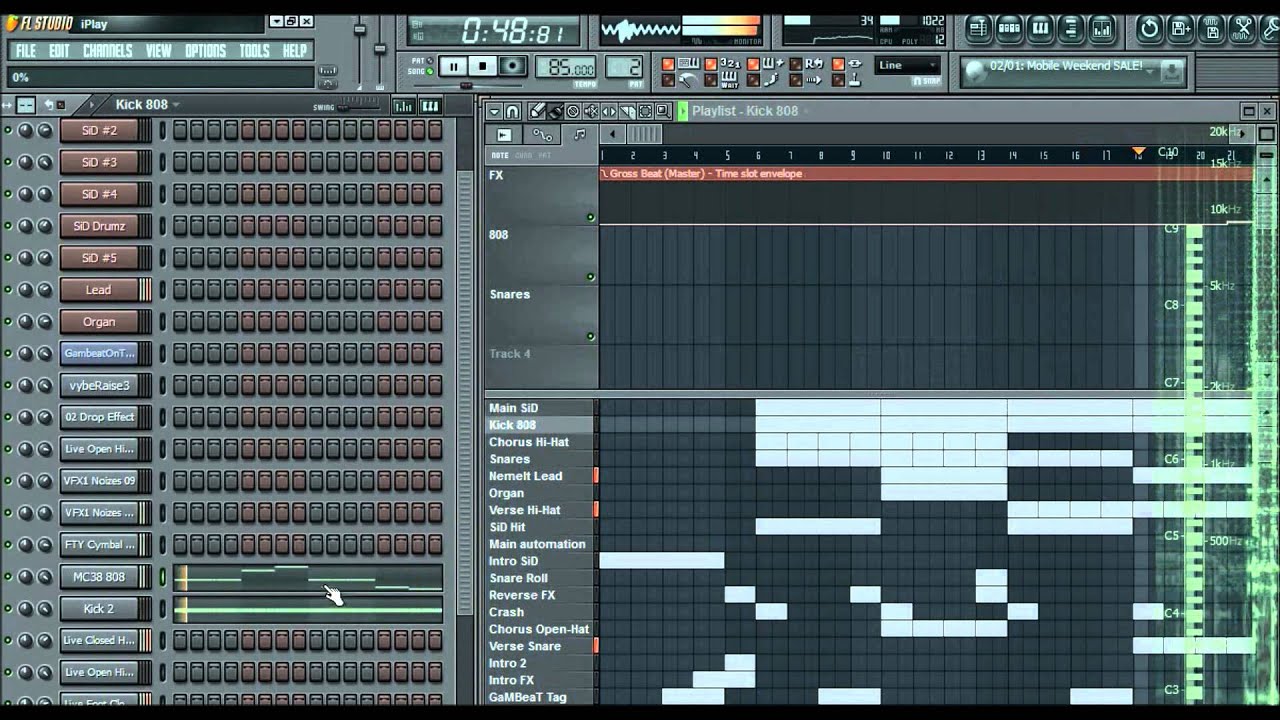Image resolution: width=1280 pixels, height=720 pixels.
Task: Click the Record button in transport
Action: click(x=512, y=66)
